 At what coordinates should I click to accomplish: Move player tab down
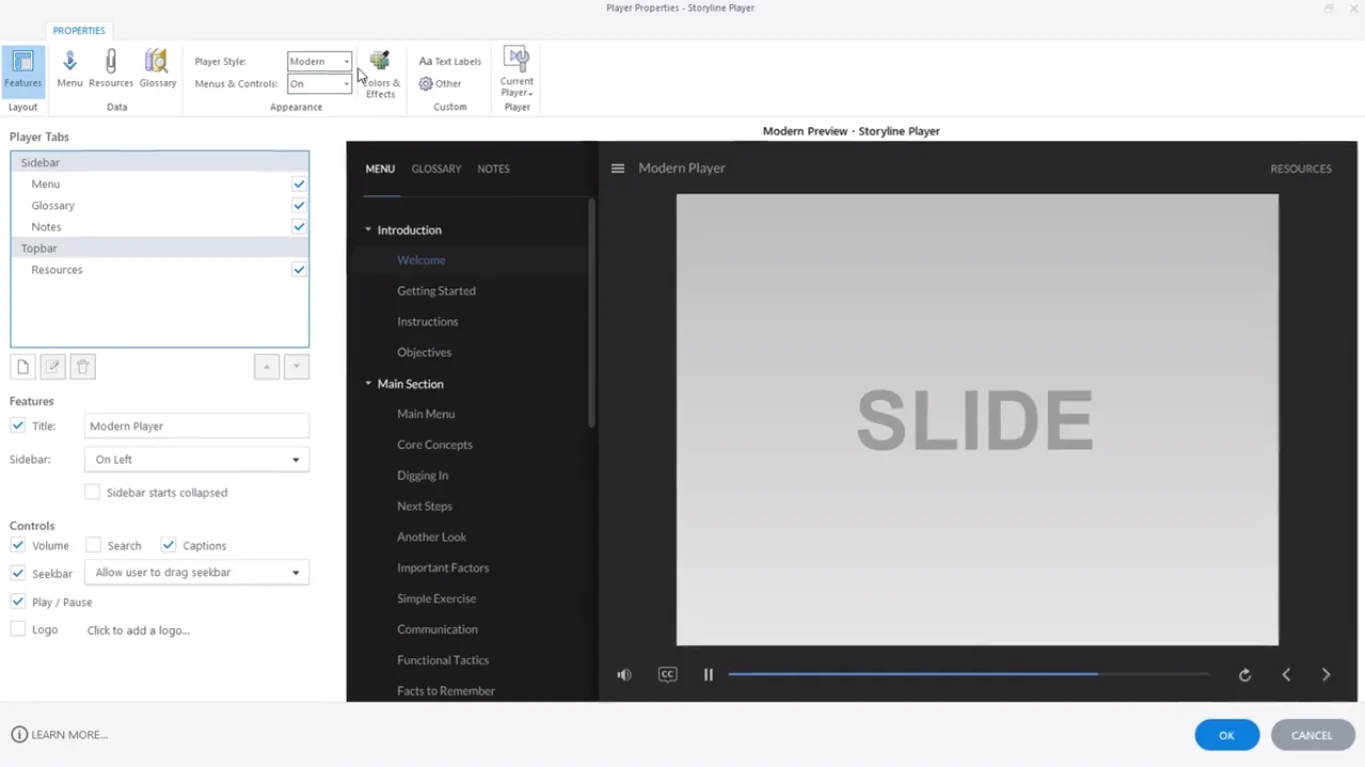pyautogui.click(x=296, y=367)
